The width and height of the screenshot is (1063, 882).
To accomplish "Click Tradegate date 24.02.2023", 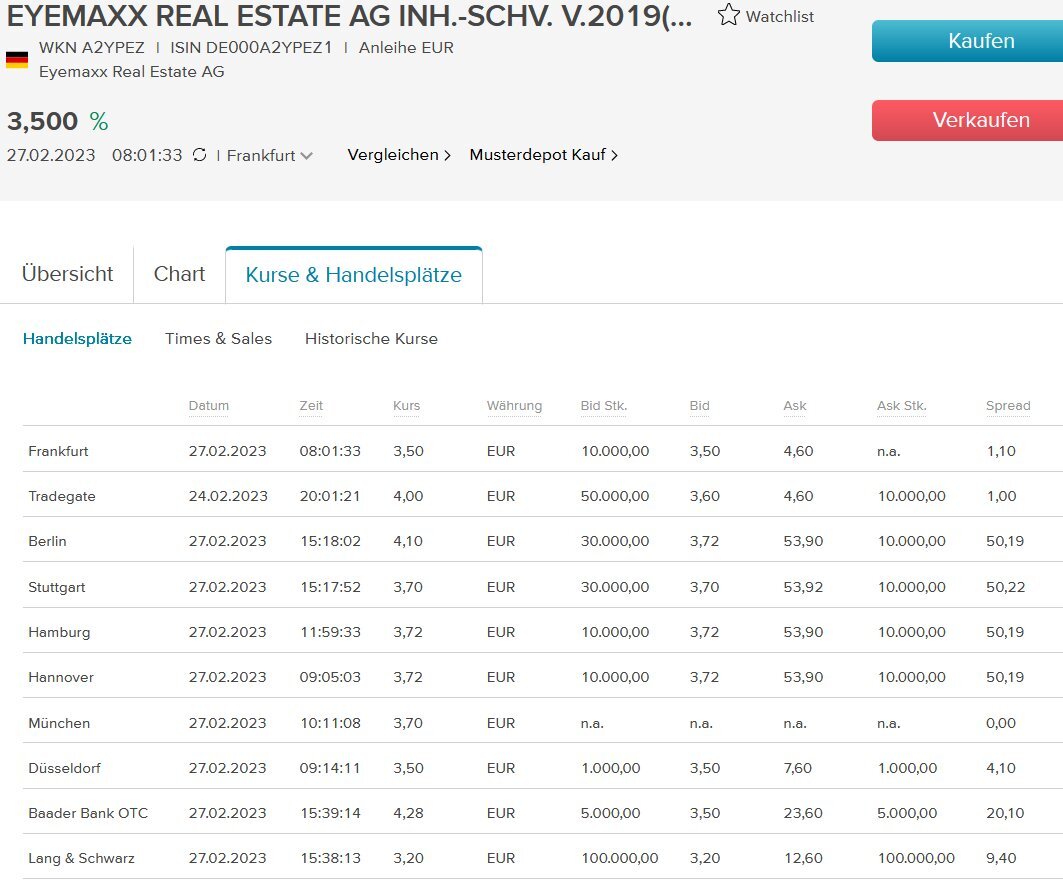I will point(228,496).
